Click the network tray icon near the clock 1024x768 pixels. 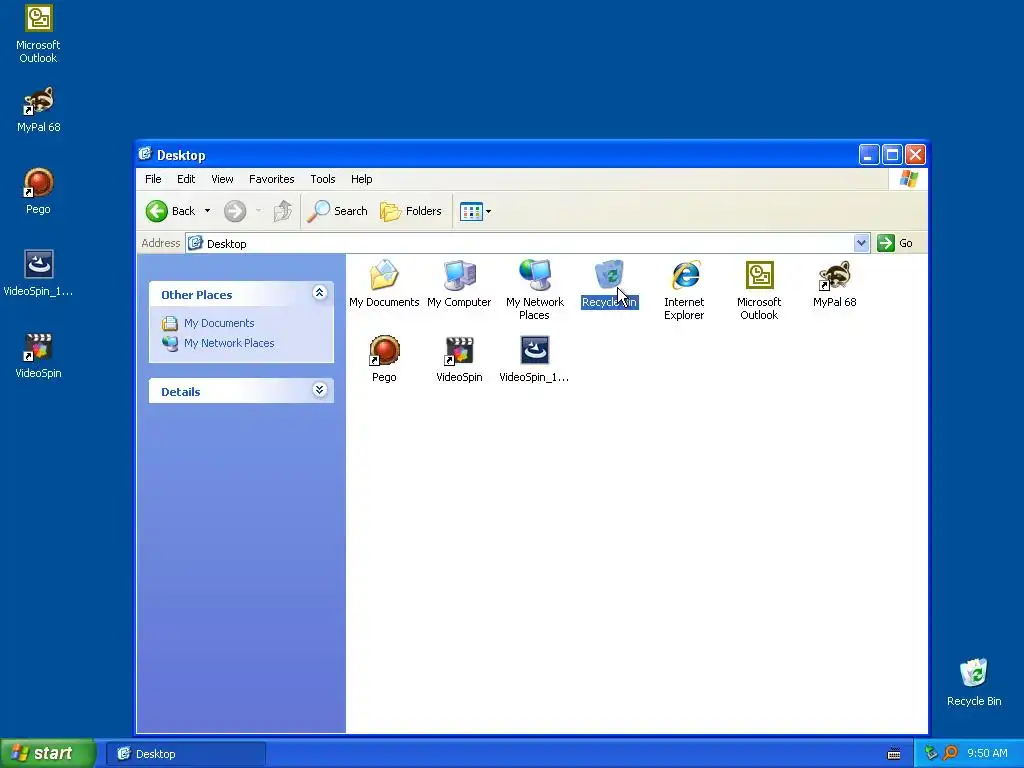[931, 753]
